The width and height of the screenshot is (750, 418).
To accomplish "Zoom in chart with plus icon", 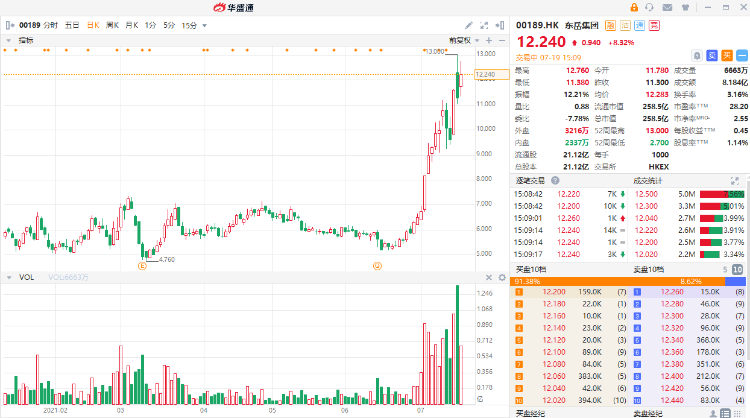I will pos(489,41).
